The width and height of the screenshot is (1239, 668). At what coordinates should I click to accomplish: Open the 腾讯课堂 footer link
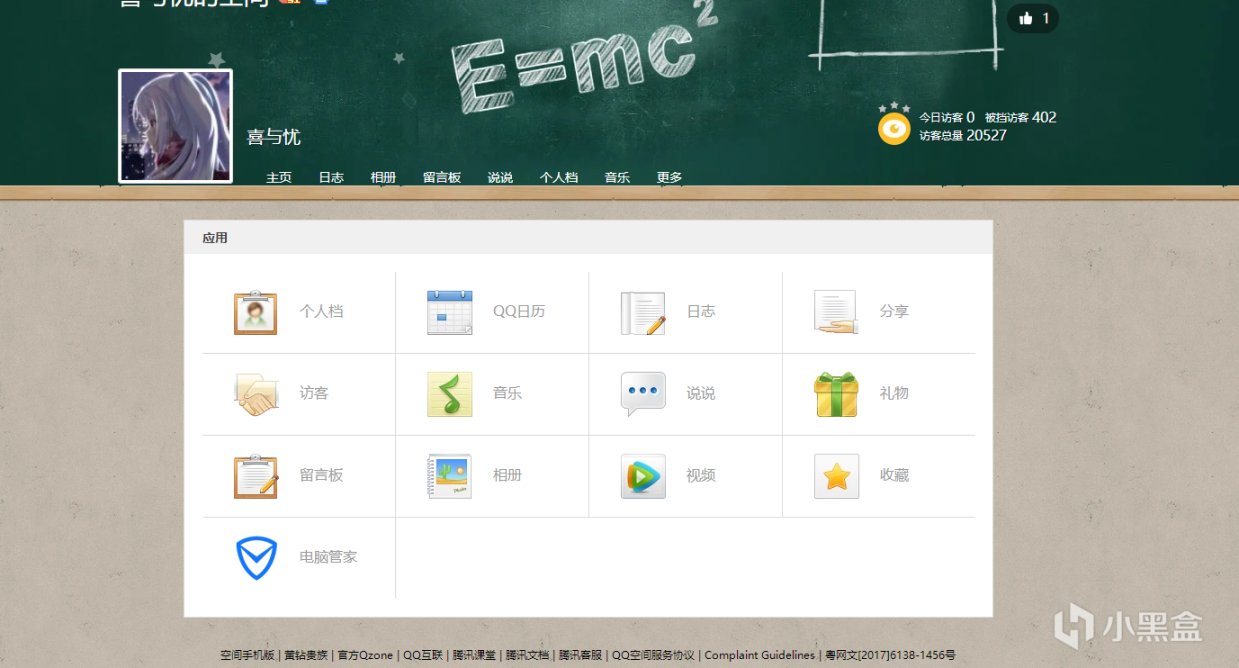point(474,655)
